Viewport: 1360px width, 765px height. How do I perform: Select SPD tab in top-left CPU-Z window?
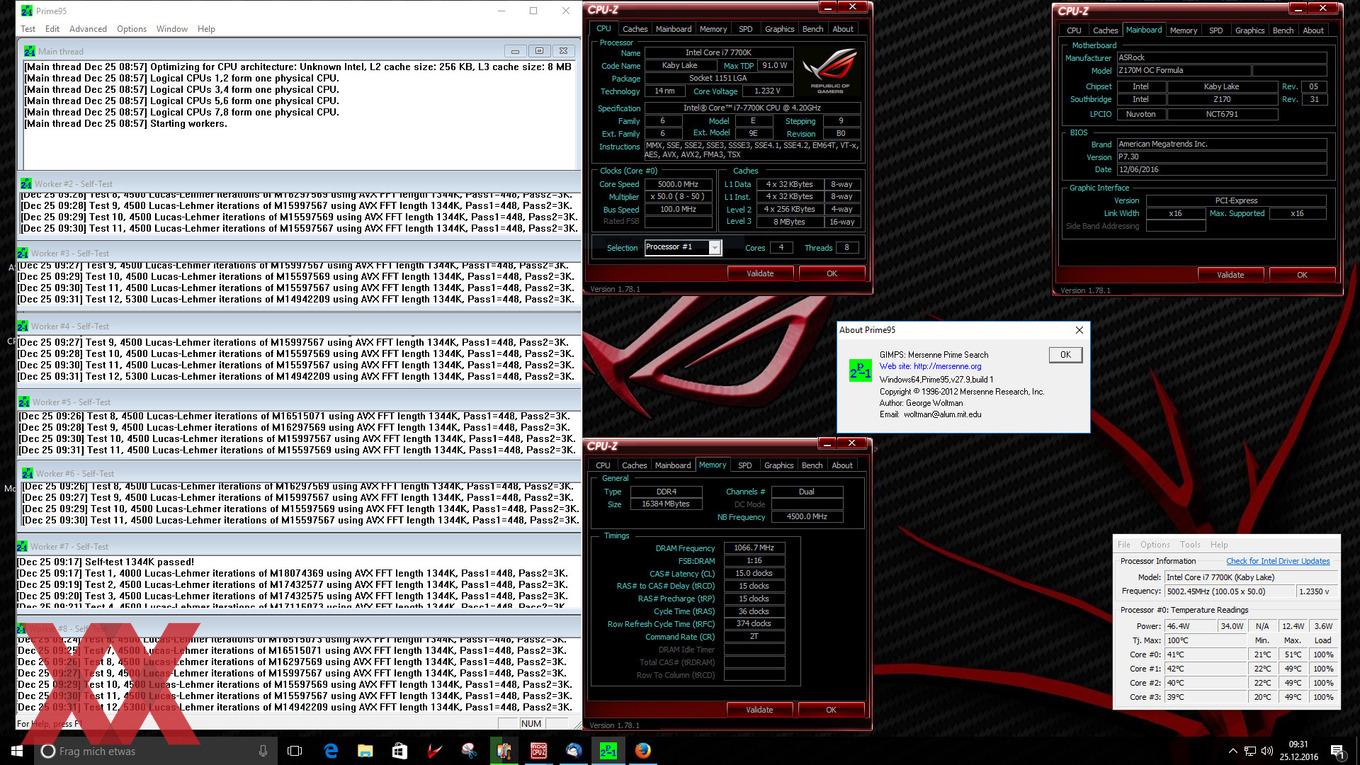pos(746,29)
